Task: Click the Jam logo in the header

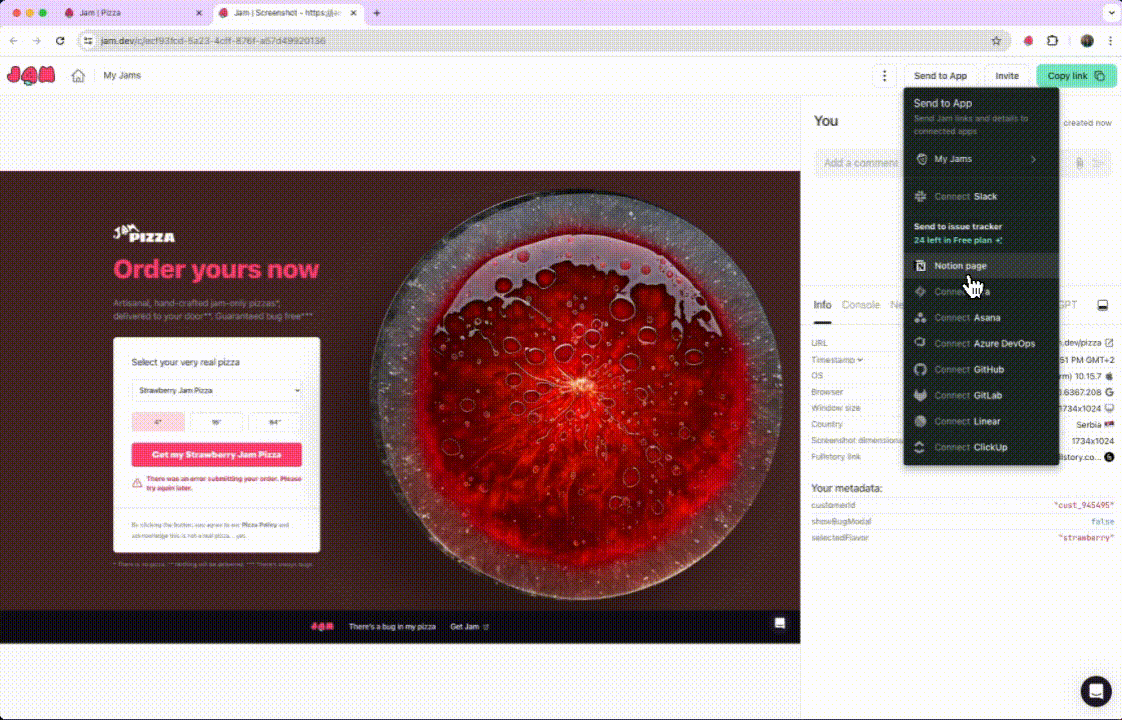Action: coord(30,75)
